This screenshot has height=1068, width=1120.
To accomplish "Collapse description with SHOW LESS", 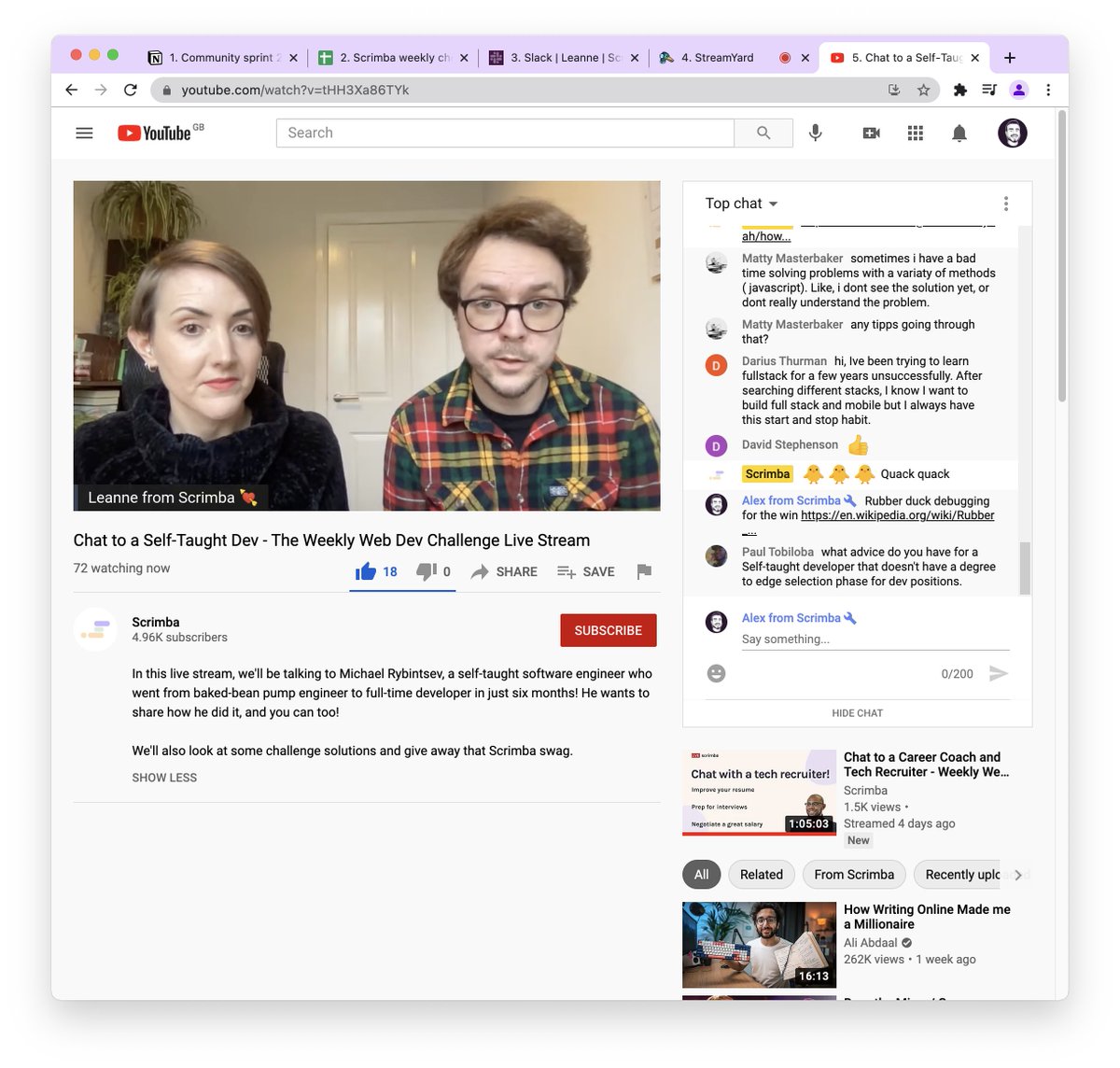I will coord(164,777).
